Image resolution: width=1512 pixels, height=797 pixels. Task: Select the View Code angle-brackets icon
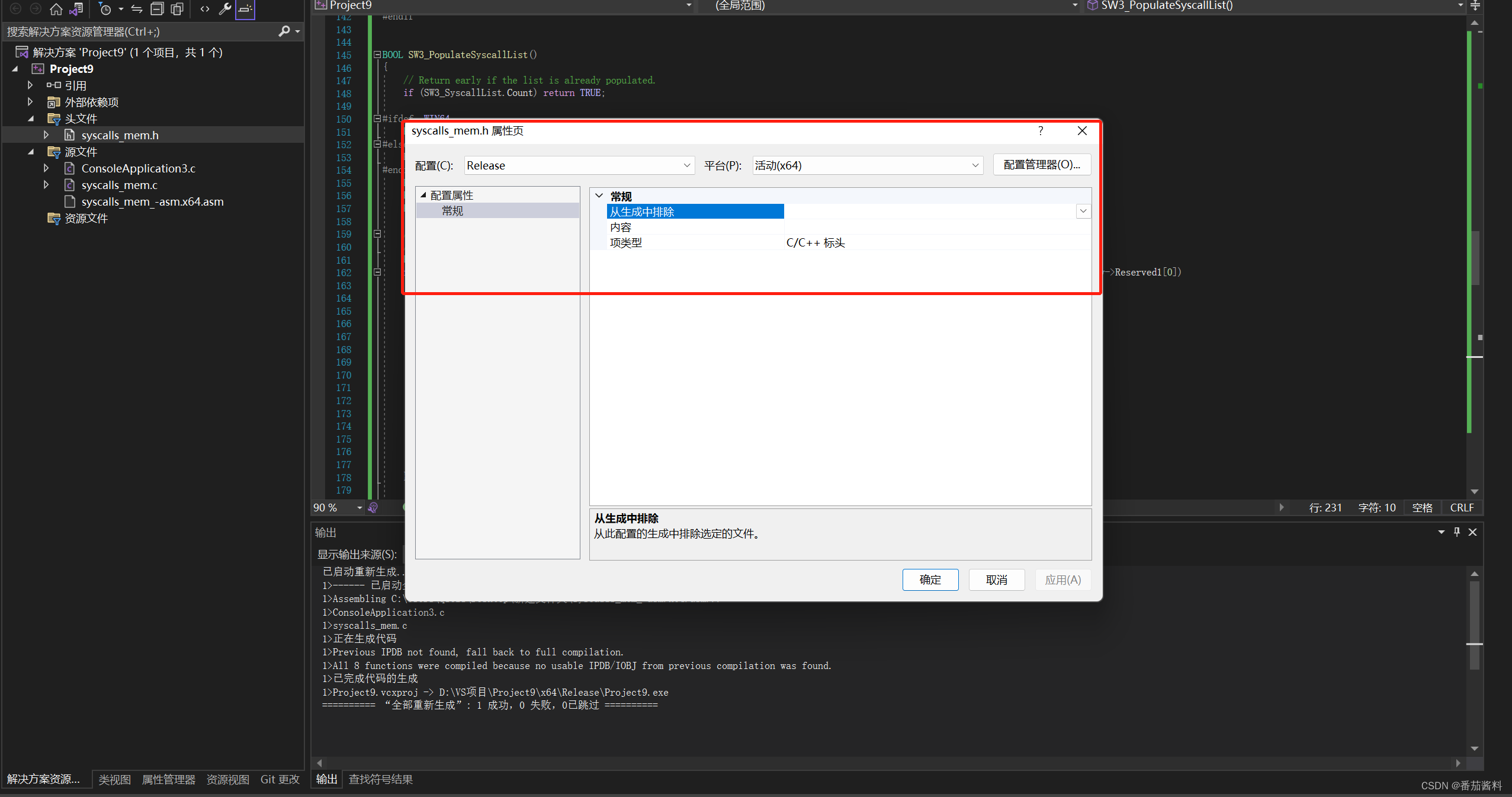click(x=204, y=8)
